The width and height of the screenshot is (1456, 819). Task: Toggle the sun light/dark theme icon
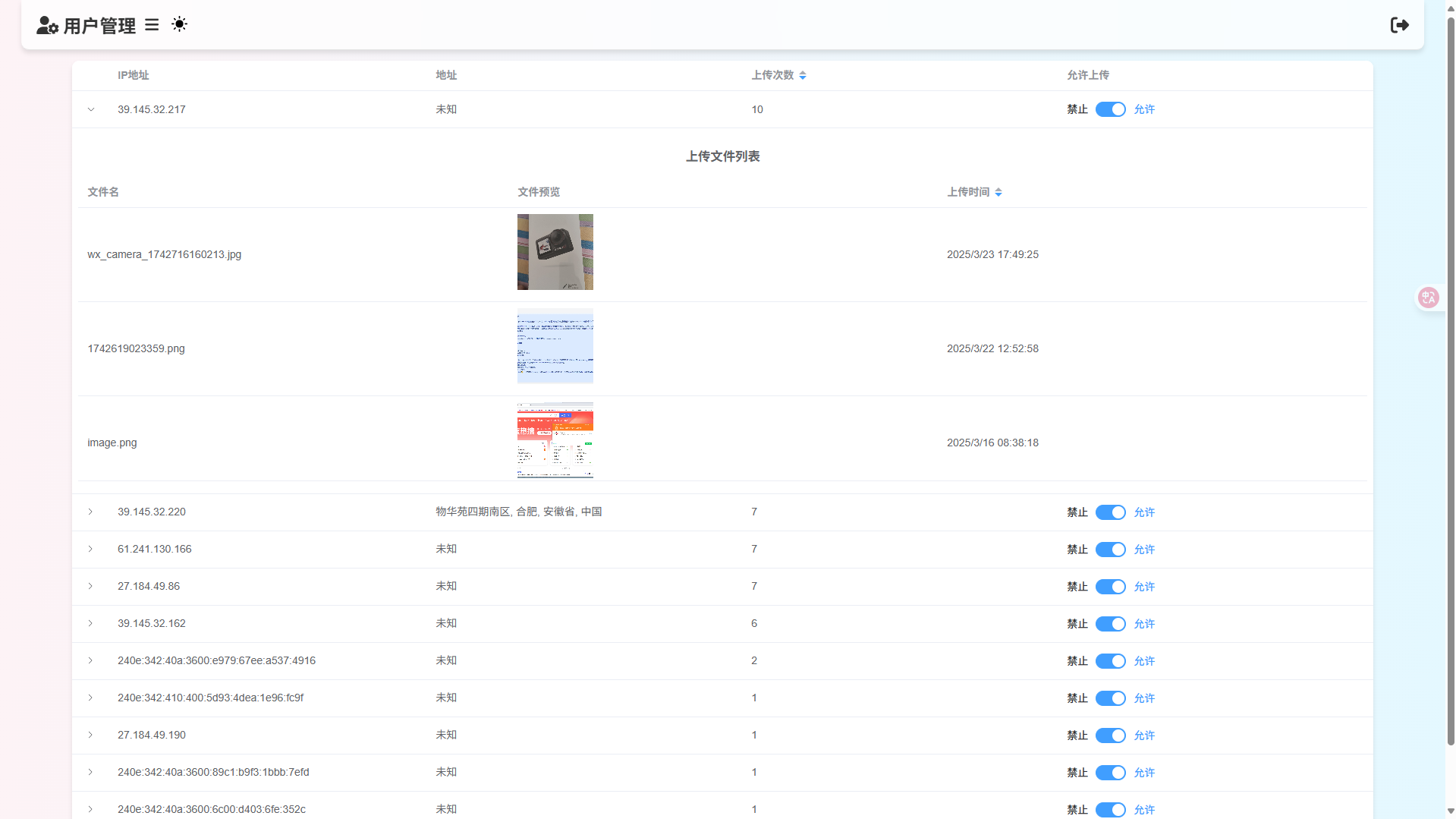[x=179, y=24]
